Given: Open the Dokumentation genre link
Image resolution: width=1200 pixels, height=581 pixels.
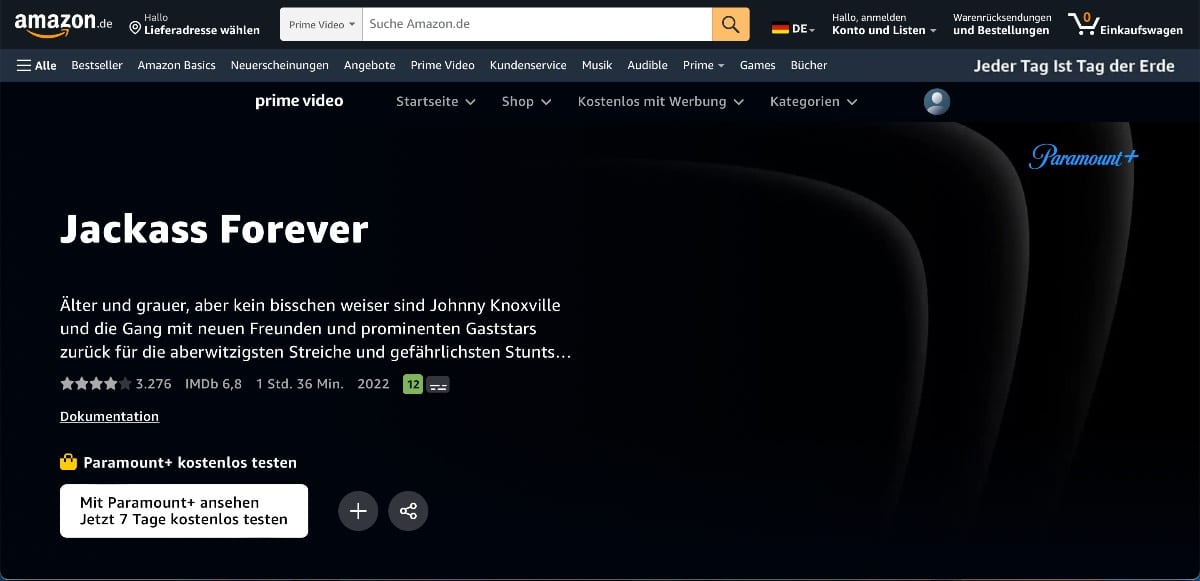Looking at the screenshot, I should (x=110, y=416).
